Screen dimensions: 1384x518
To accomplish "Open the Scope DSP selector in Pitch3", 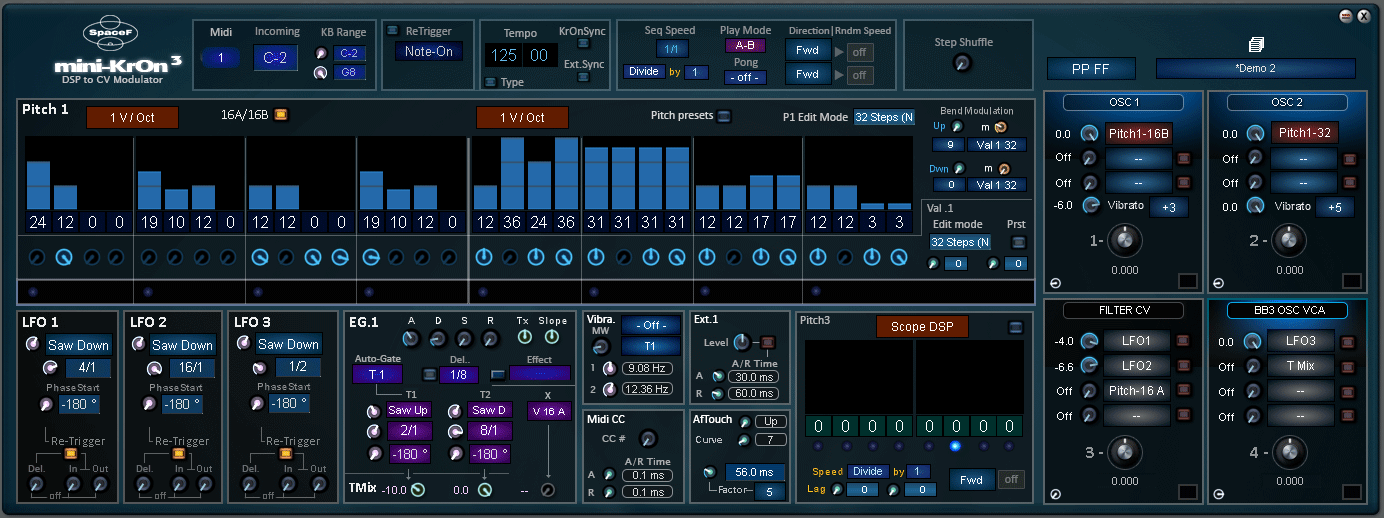I will (922, 327).
